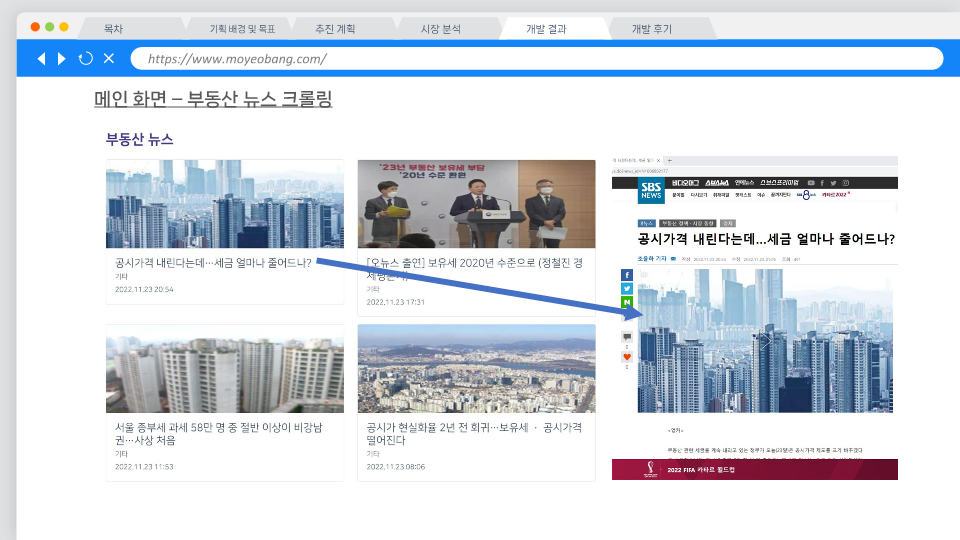Click the browser back arrow
This screenshot has height=540, width=960.
[x=41, y=59]
